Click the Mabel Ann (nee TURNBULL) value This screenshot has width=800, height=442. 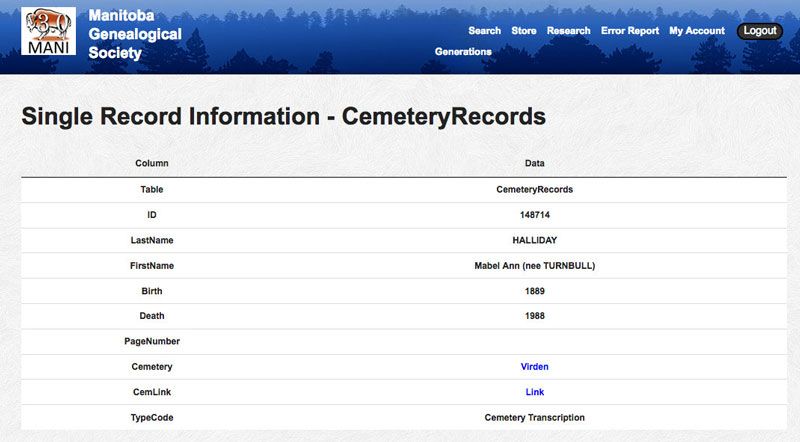534,266
